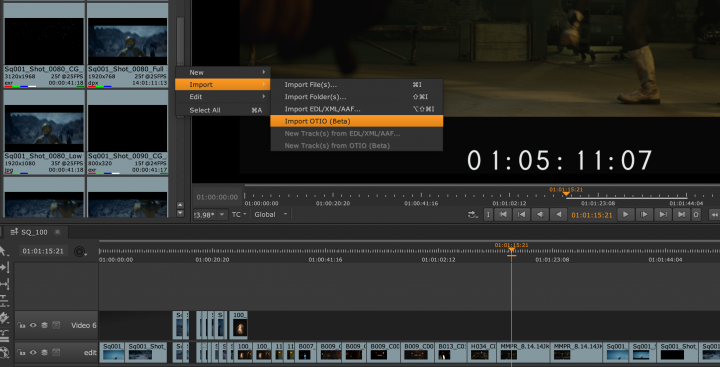Viewport: 720px width, 367px height.
Task: Select the arrow multi-tool in timeline toolbar
Action: click(4, 251)
